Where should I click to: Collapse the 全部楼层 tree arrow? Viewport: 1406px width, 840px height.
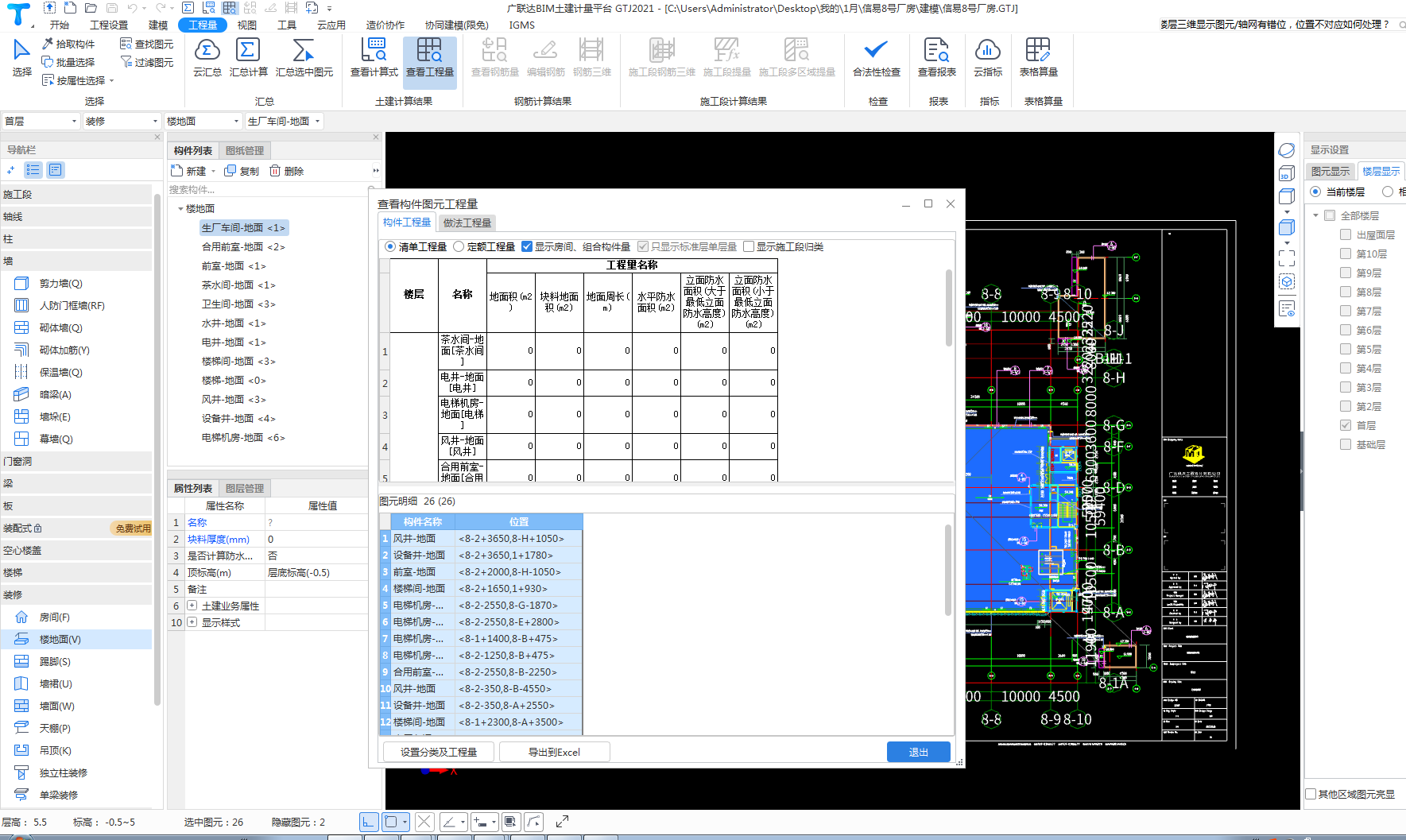click(x=1315, y=215)
